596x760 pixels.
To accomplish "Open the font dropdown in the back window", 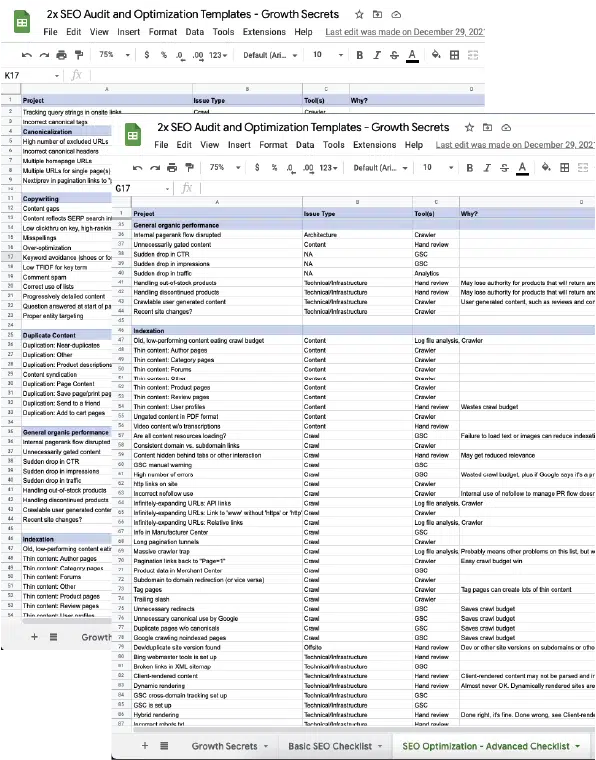I will 269,55.
